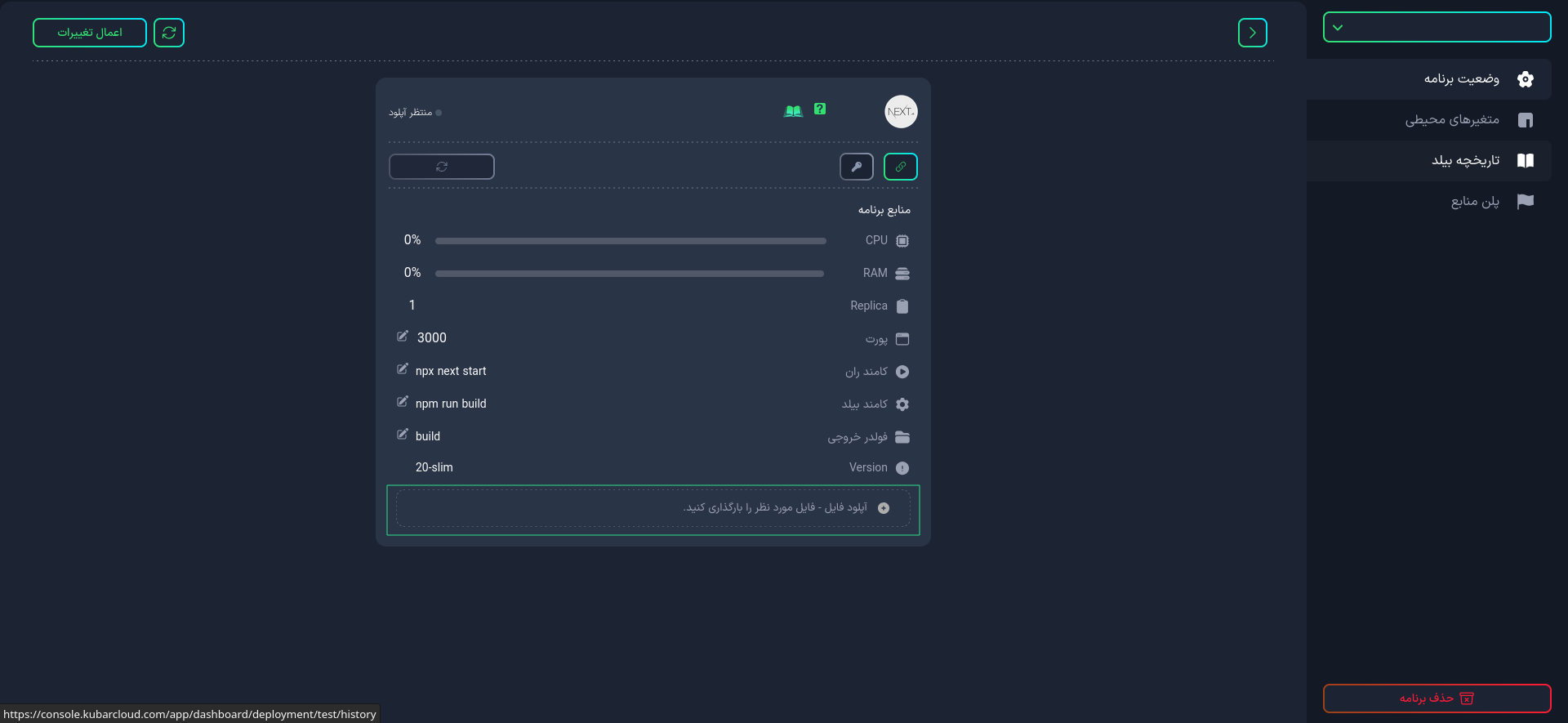Click the کامند ران play icon
The image size is (1568, 723).
click(x=902, y=372)
